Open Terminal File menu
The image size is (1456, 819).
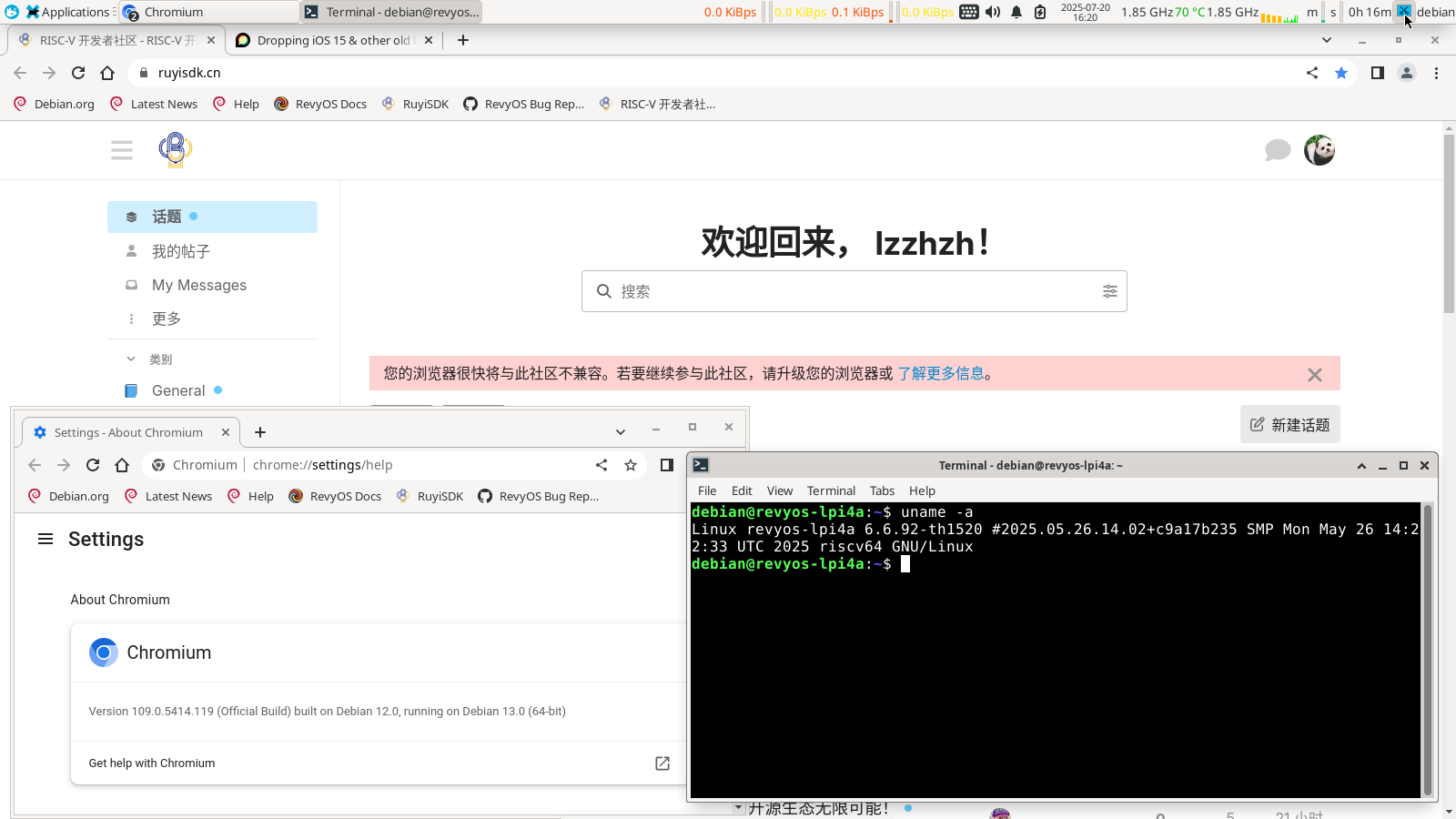(x=707, y=490)
